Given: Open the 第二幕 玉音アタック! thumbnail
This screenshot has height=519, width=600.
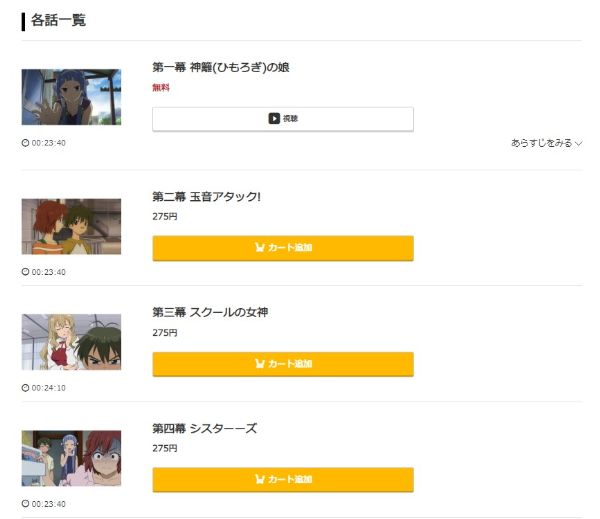Looking at the screenshot, I should point(71,226).
